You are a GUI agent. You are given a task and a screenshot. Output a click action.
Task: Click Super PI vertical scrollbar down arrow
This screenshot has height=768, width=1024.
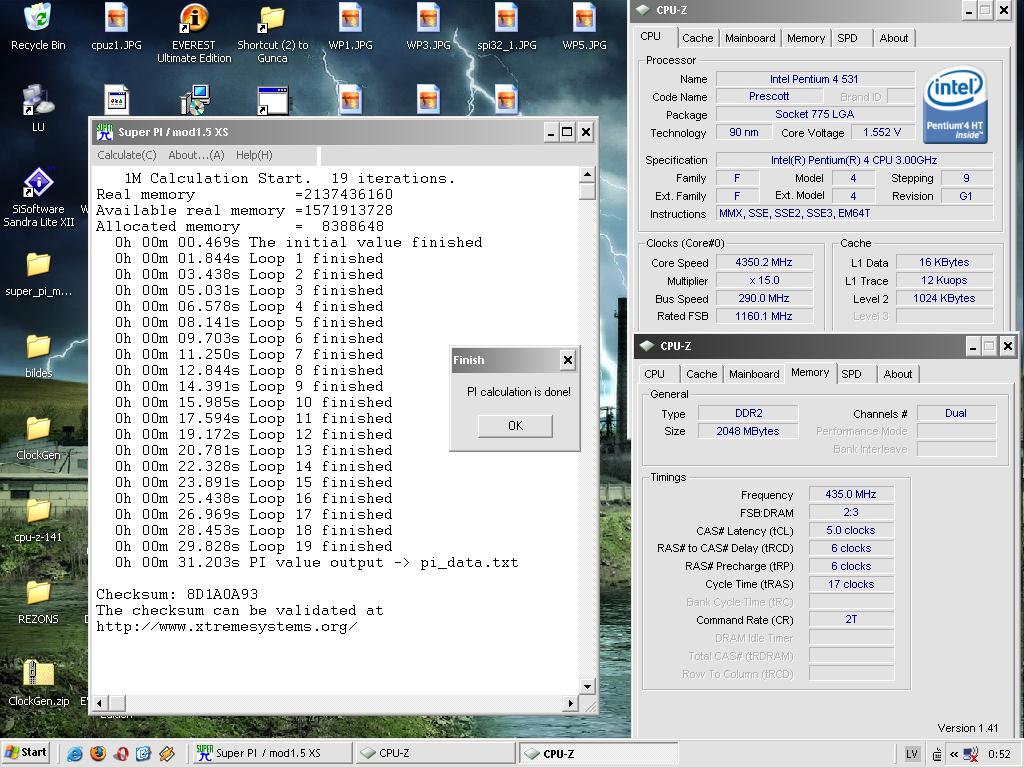click(587, 687)
